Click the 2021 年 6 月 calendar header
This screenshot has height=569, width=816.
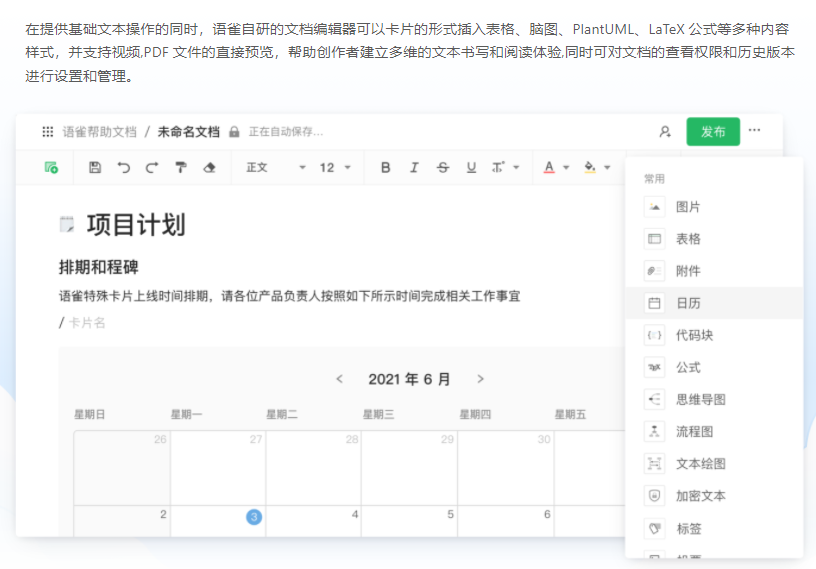pyautogui.click(x=409, y=379)
